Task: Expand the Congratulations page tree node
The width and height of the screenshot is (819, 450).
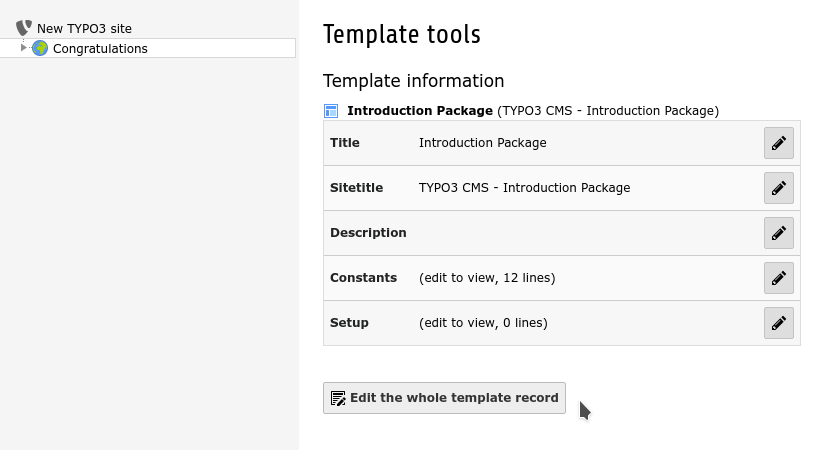Action: point(23,48)
